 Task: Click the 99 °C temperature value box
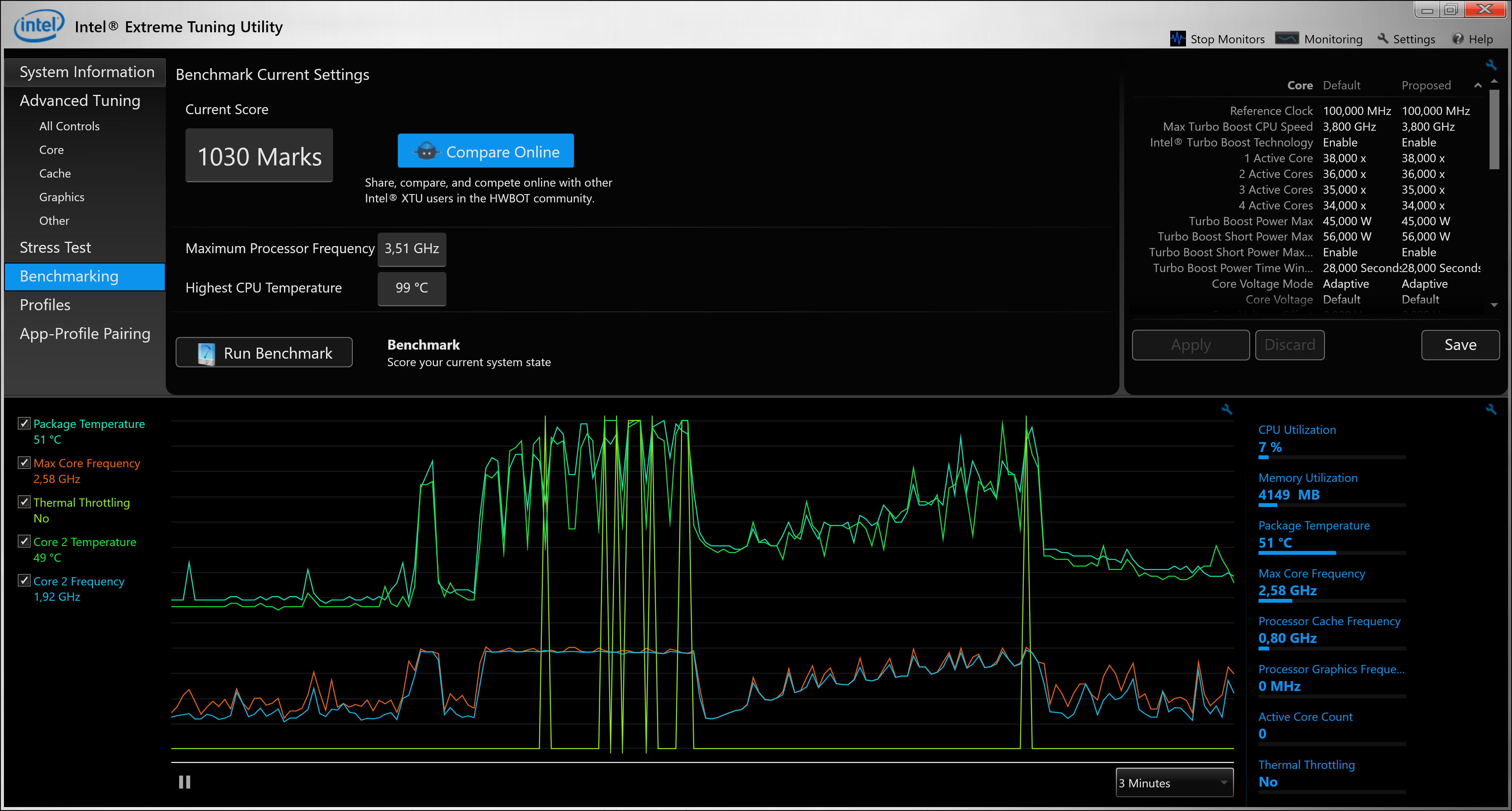411,288
